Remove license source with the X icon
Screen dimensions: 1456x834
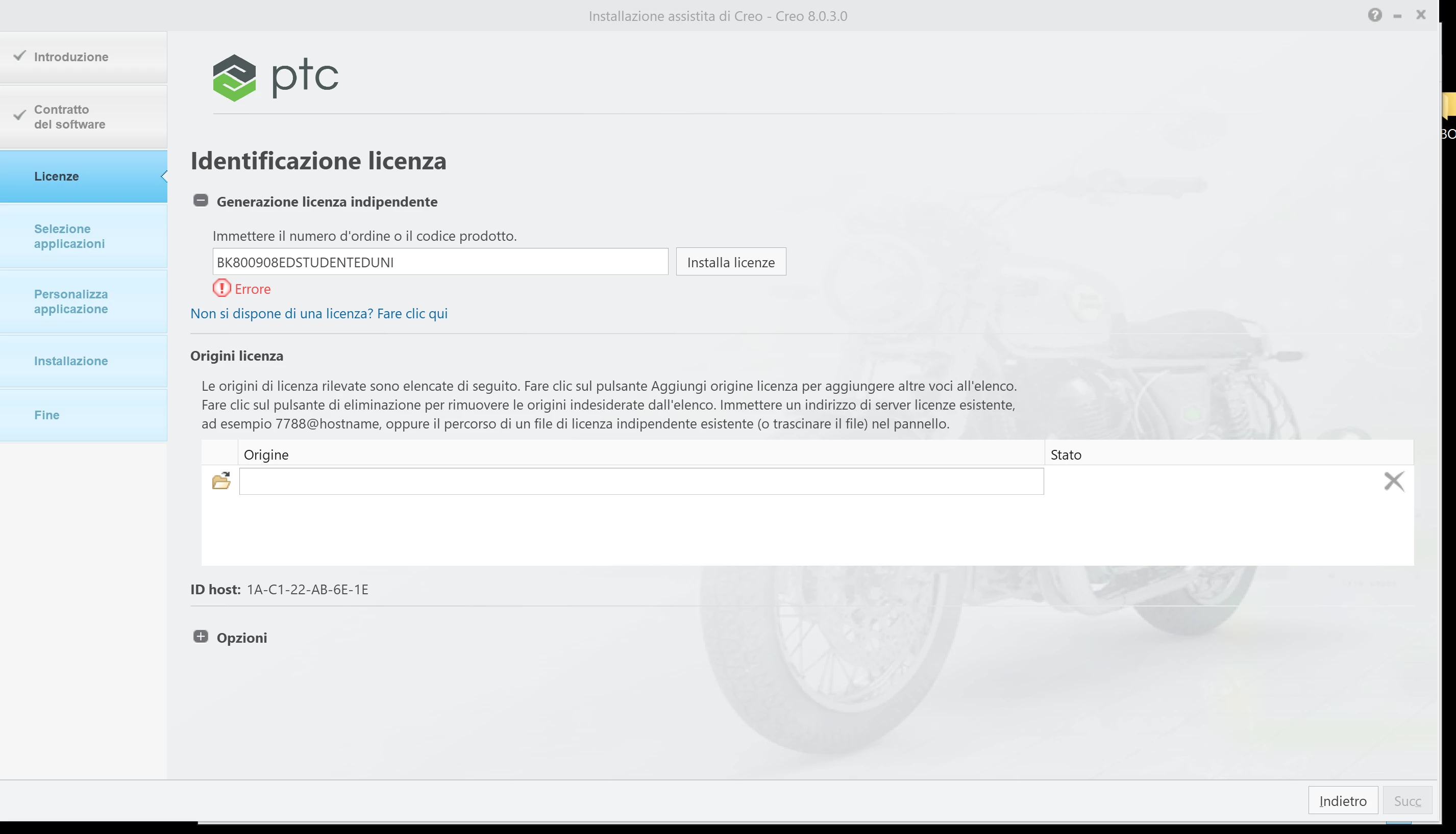(x=1394, y=481)
